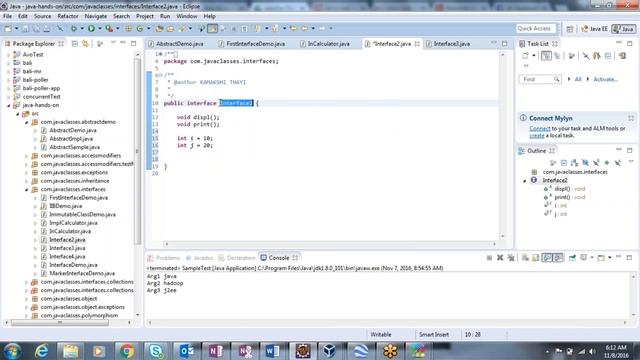Expand com.javaclasses.inheritance package
Image resolution: width=640 pixels, height=360 pixels.
27,181
